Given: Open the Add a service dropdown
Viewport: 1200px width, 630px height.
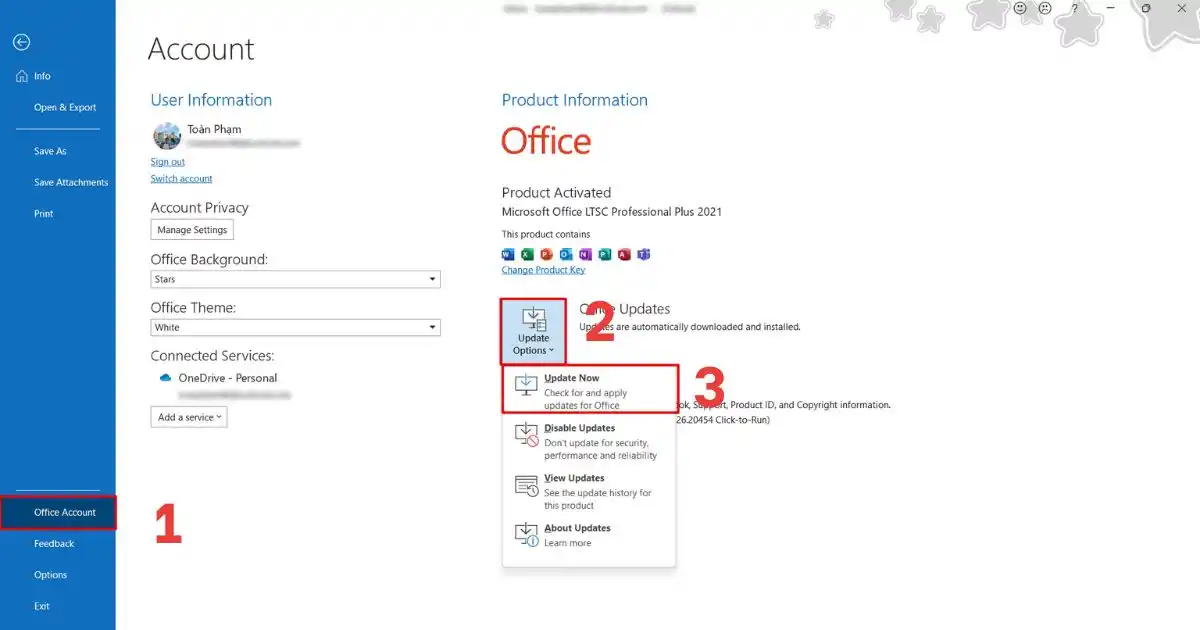Looking at the screenshot, I should pos(189,417).
